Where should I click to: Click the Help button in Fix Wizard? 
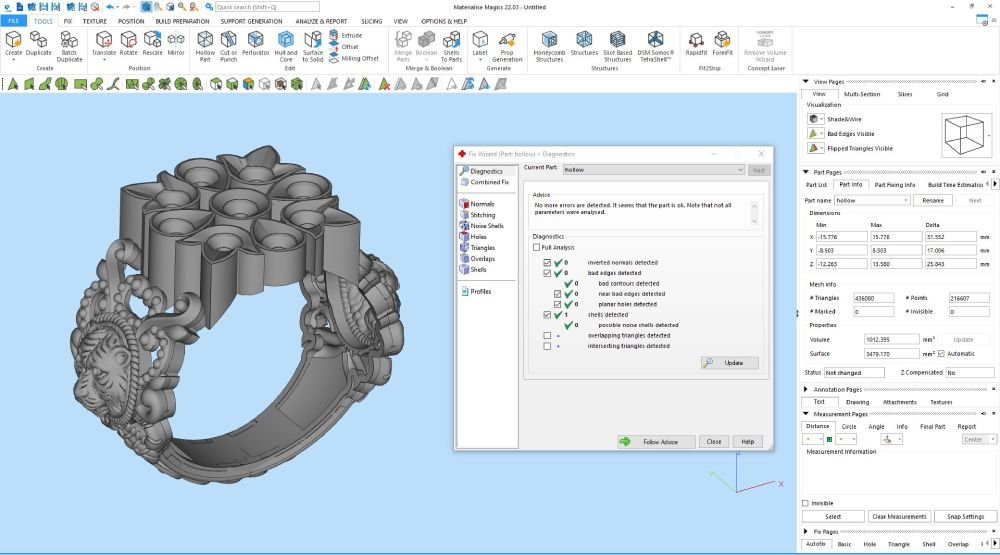tap(747, 441)
